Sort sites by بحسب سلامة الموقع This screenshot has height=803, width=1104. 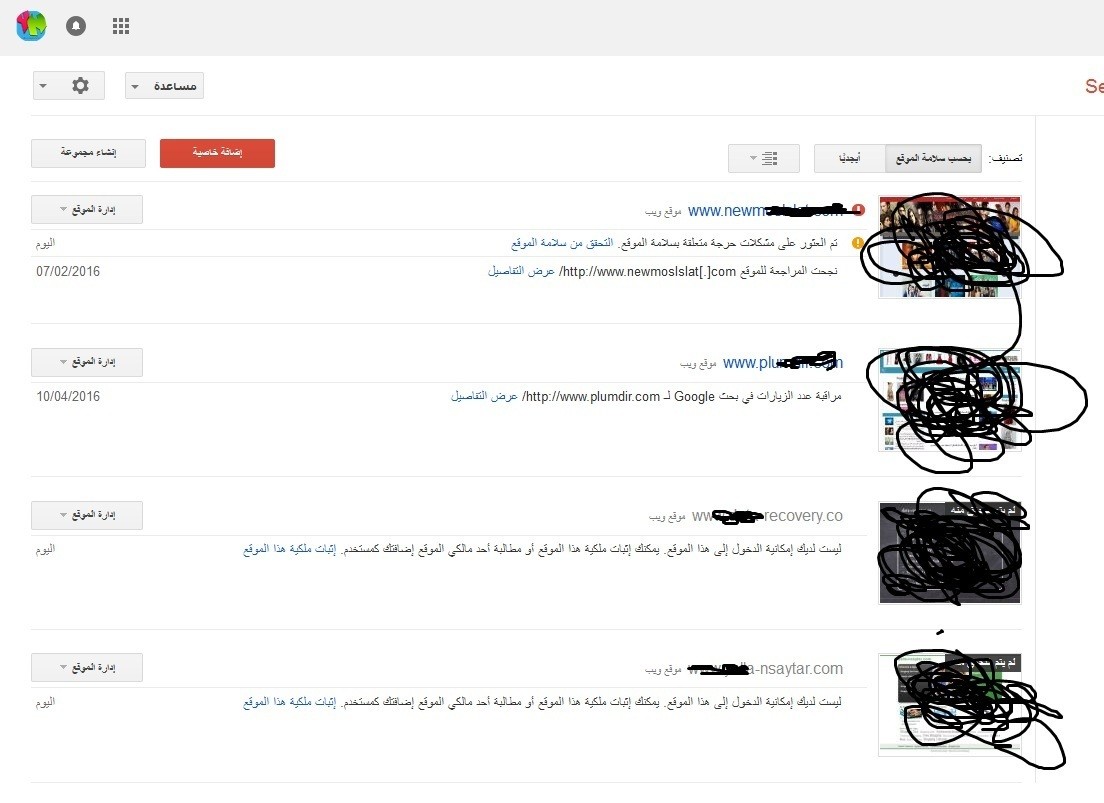(x=934, y=158)
